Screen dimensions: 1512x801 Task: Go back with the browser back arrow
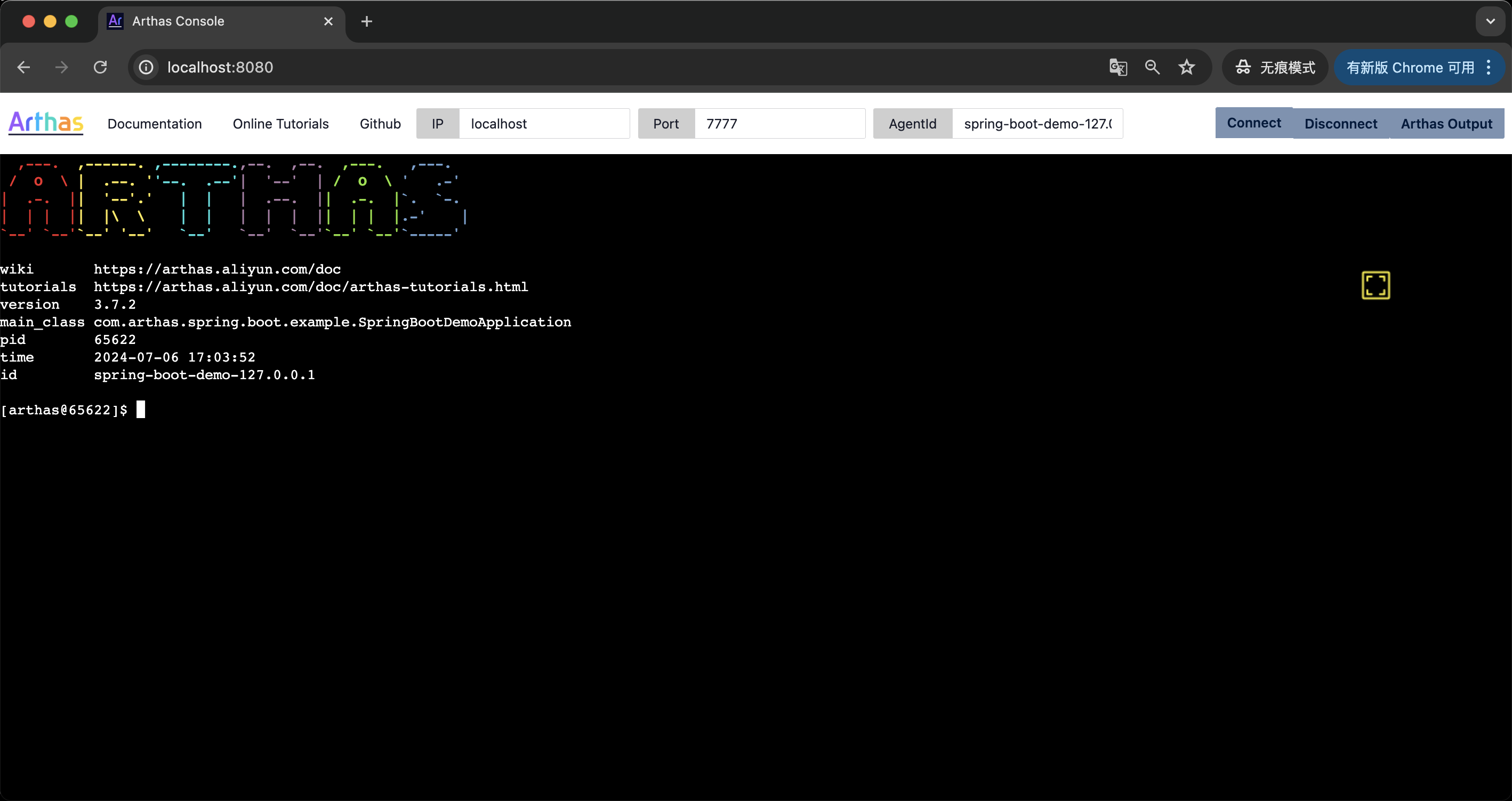pos(23,68)
